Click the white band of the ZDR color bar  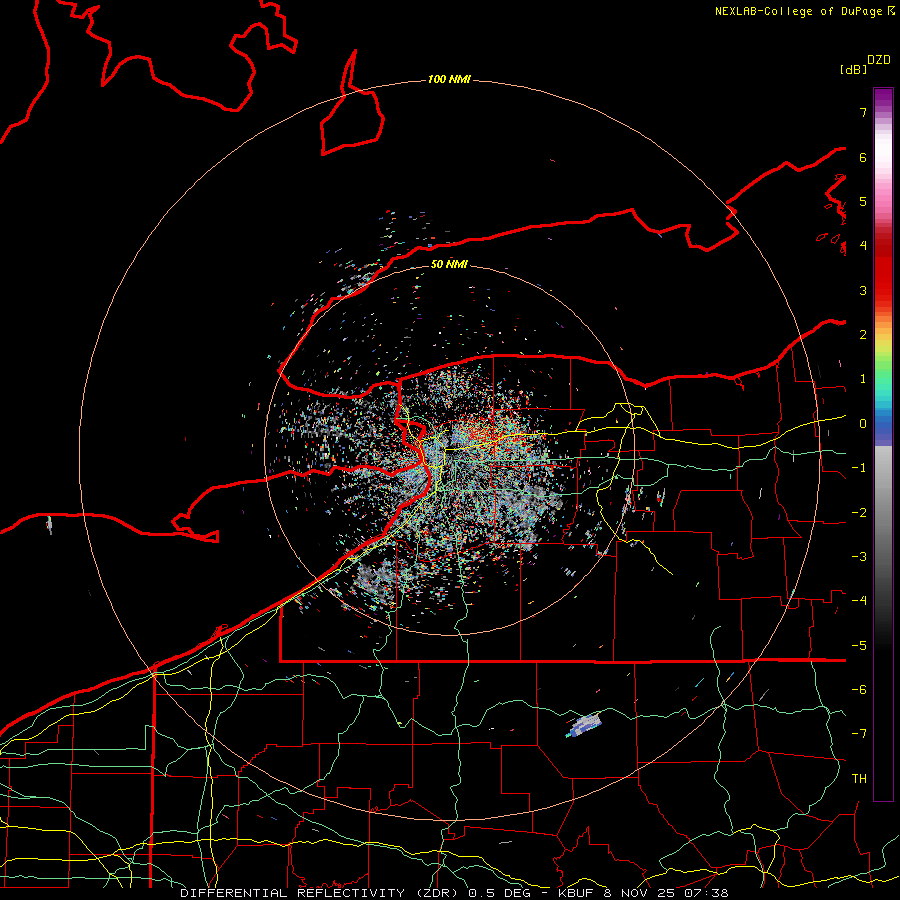pos(883,150)
